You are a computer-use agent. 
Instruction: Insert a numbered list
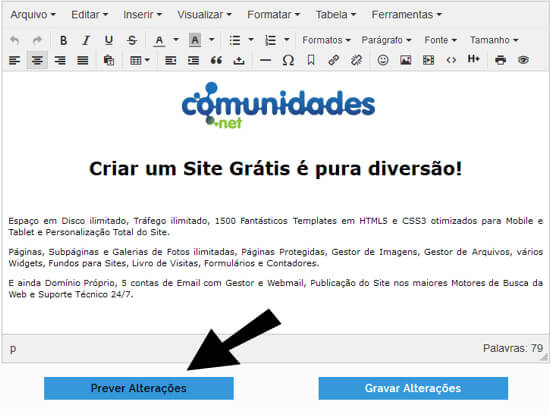tap(270, 40)
